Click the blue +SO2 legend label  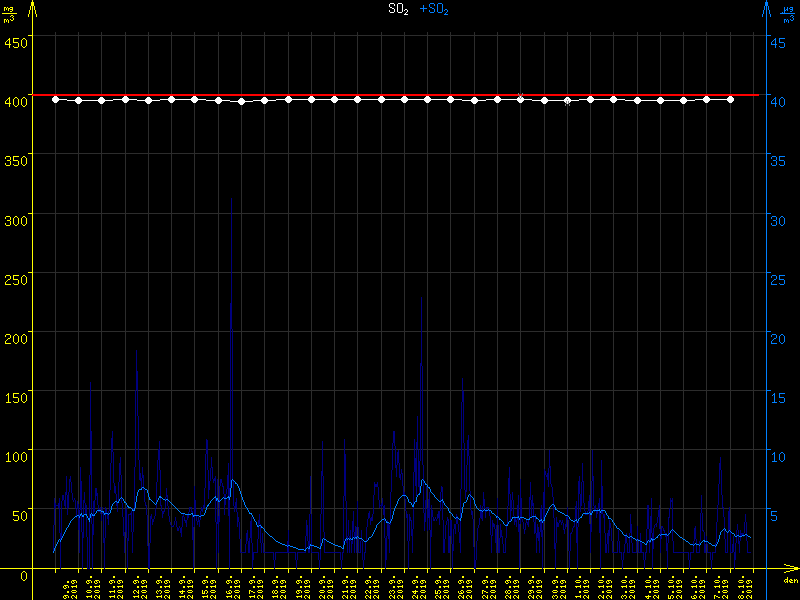pos(434,9)
